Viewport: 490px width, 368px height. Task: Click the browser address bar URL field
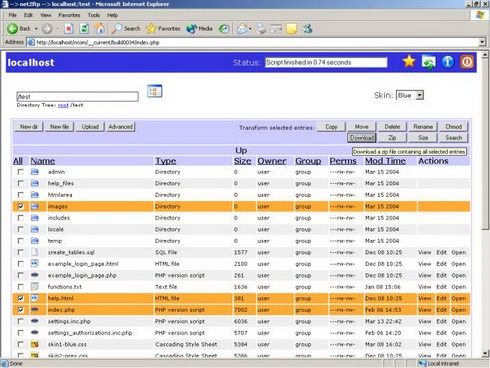253,42
